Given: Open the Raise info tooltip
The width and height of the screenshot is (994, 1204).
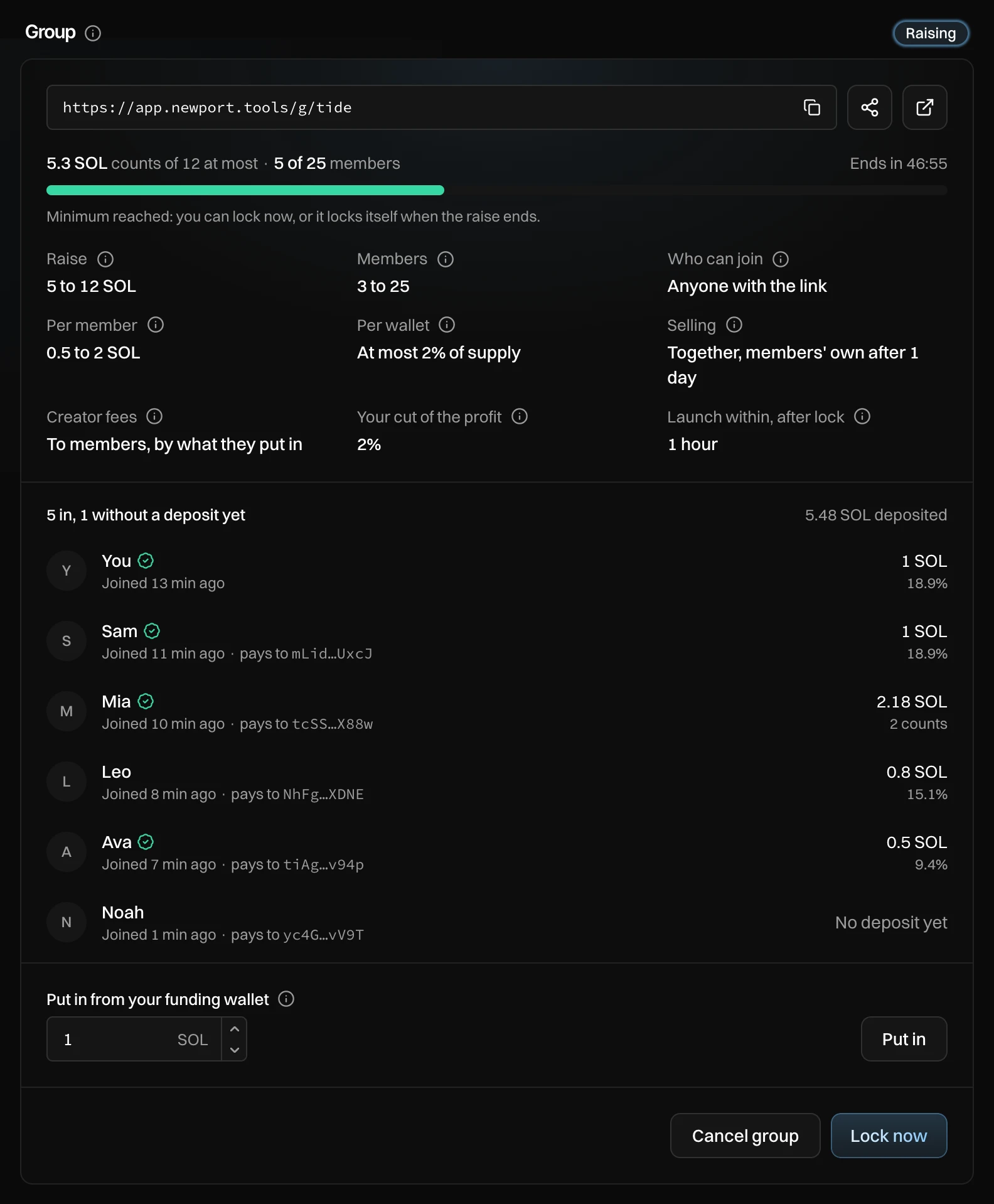Looking at the screenshot, I should [105, 259].
